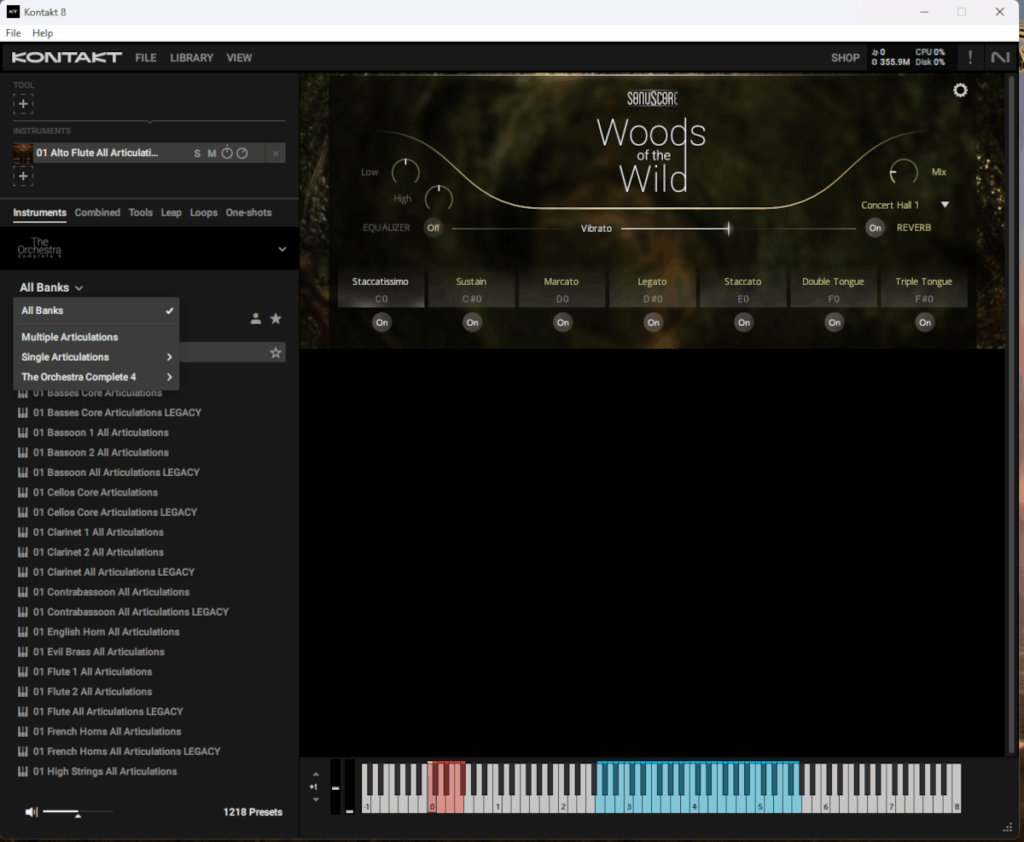Expand The Orchestra Complete 4 submenu

96,377
